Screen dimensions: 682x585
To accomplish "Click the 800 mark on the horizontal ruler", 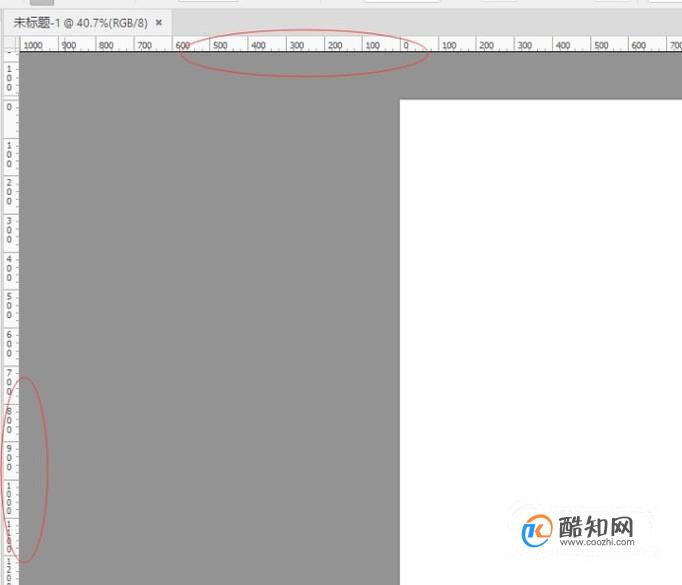I will point(106,45).
